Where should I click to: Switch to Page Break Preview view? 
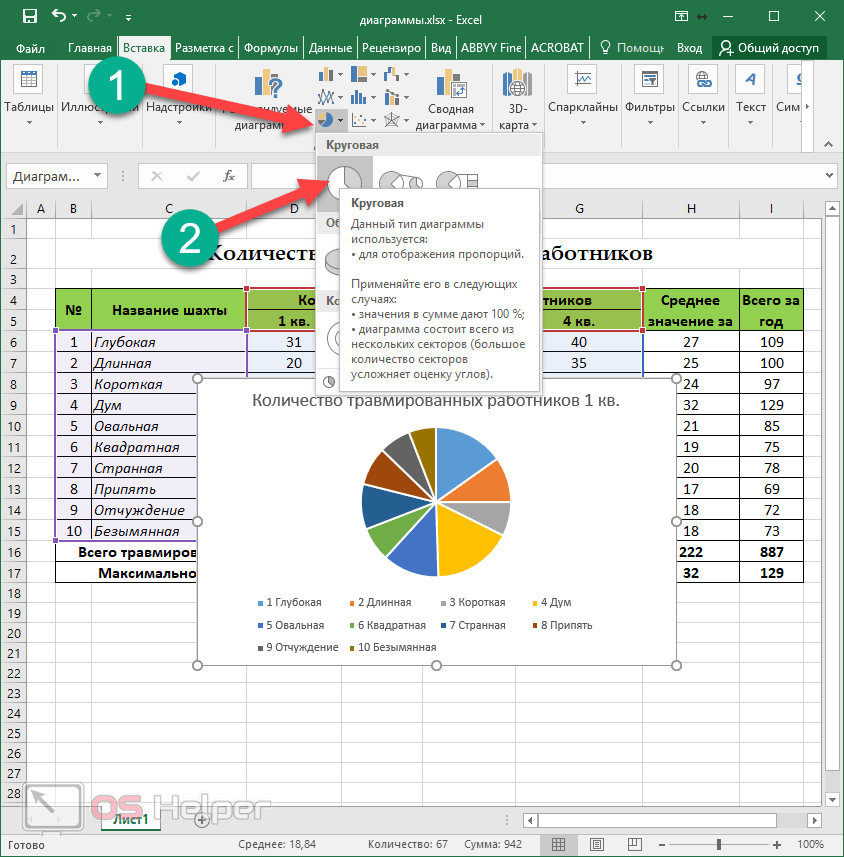tap(633, 845)
